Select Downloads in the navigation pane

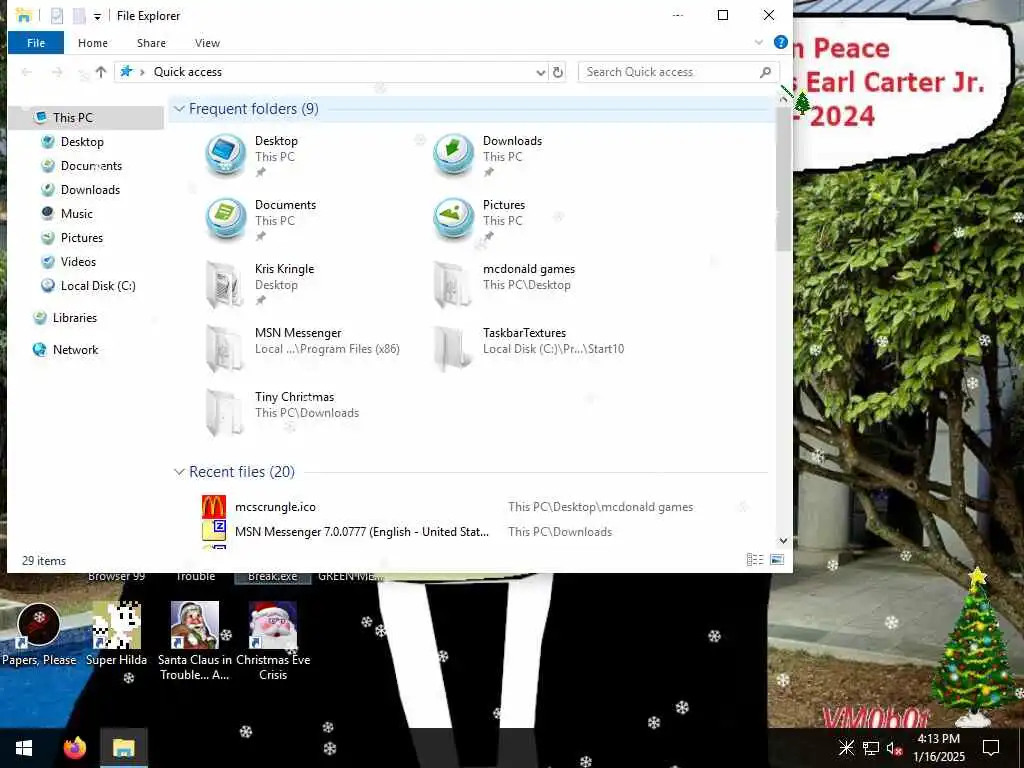pos(90,190)
